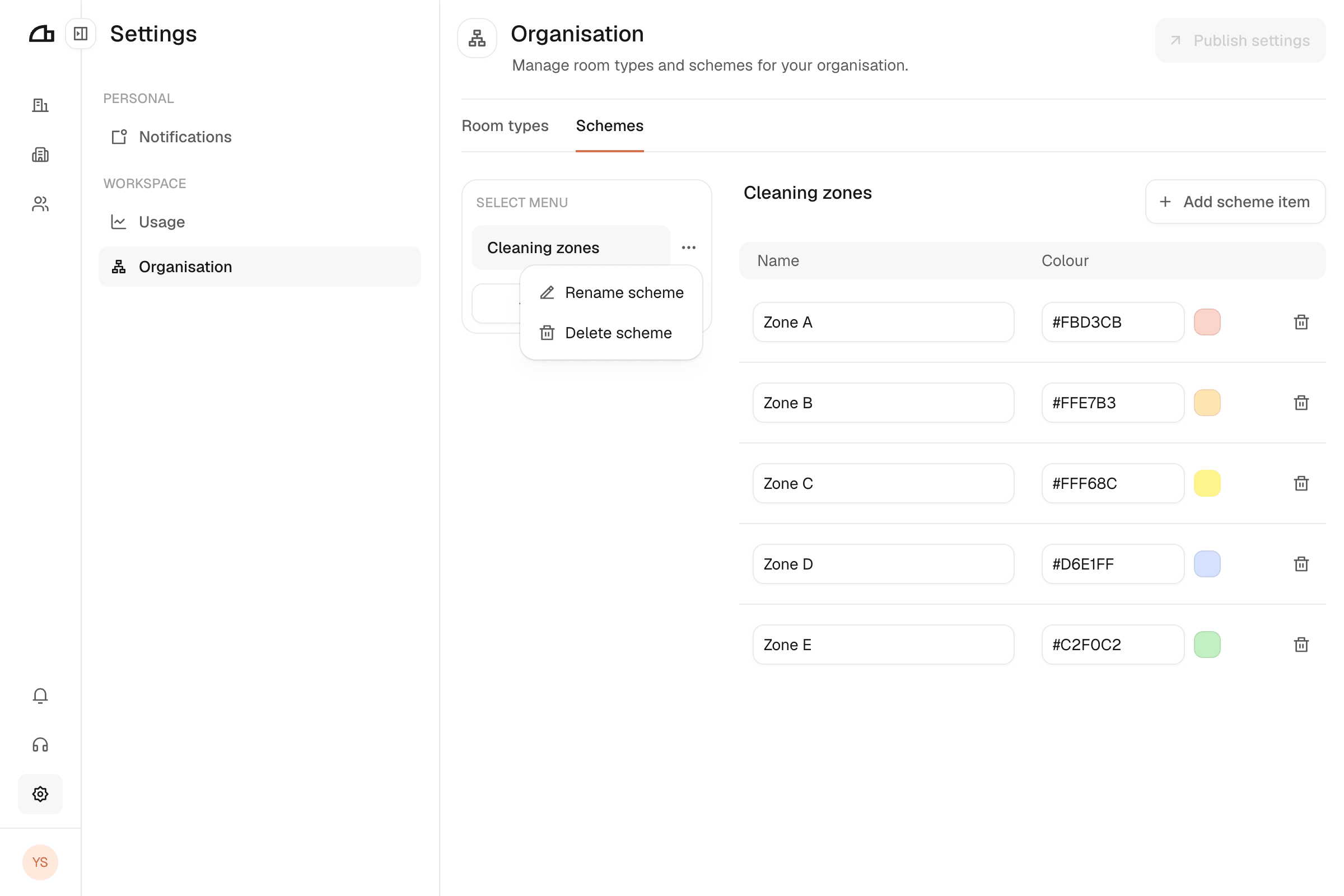Open Organisation in the settings sidebar

(x=260, y=267)
